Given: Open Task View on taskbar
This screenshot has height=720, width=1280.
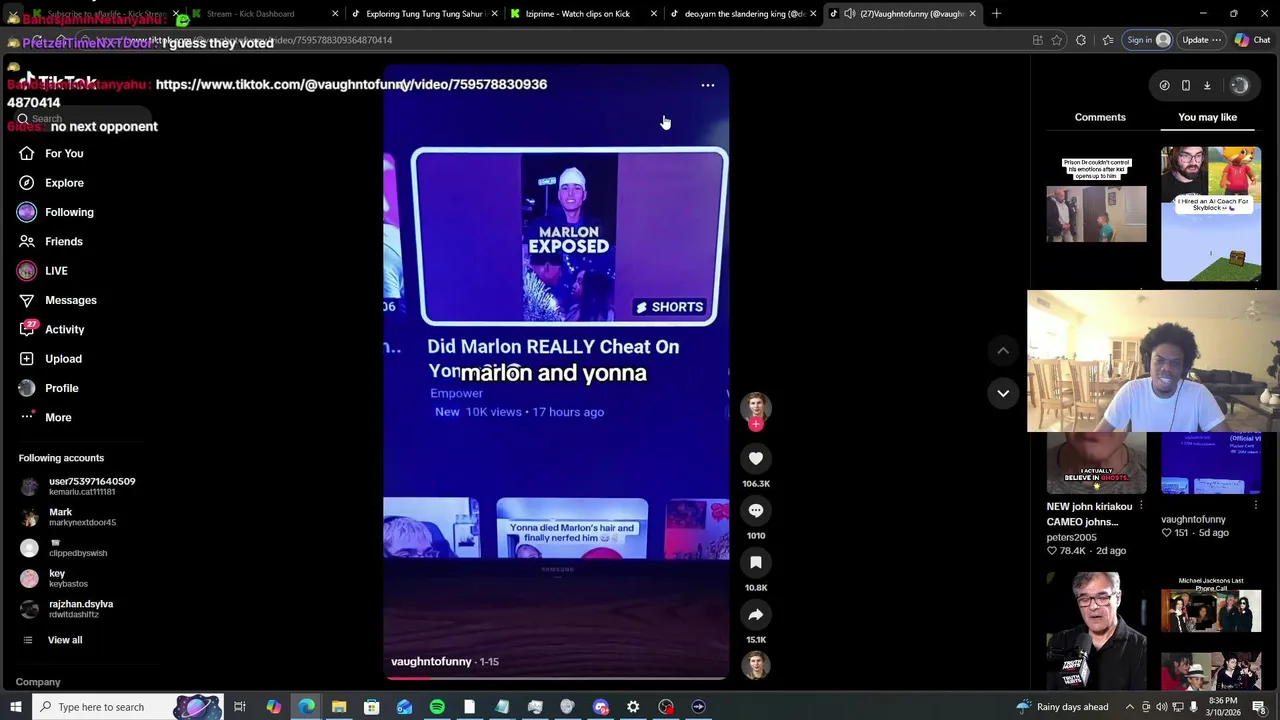Looking at the screenshot, I should (240, 707).
